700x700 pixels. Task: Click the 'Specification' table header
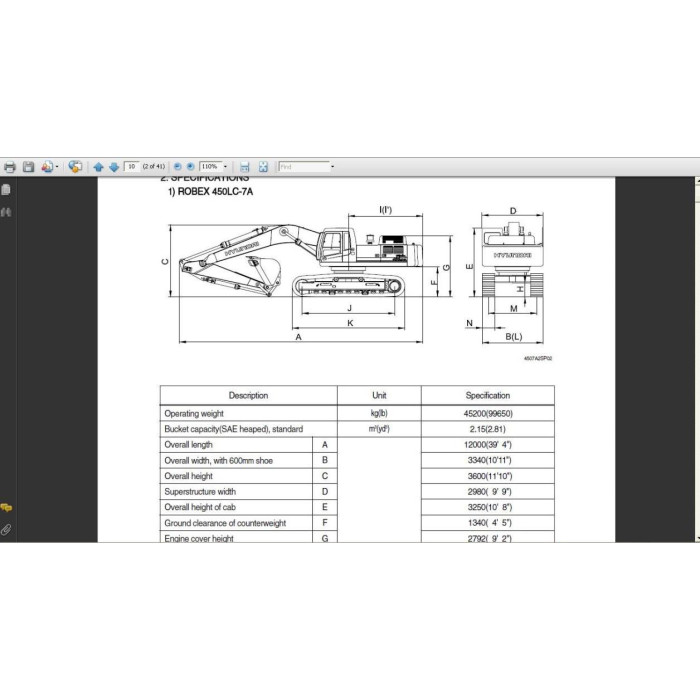pos(488,395)
